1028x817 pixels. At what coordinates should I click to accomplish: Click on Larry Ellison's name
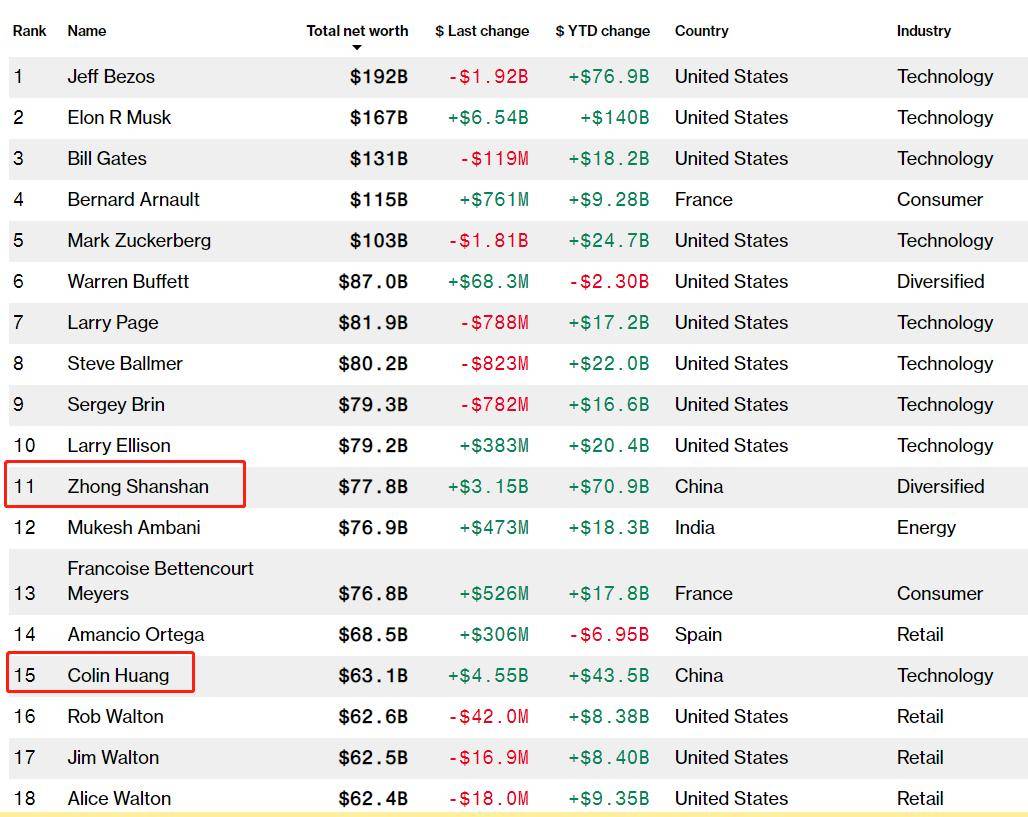(119, 445)
